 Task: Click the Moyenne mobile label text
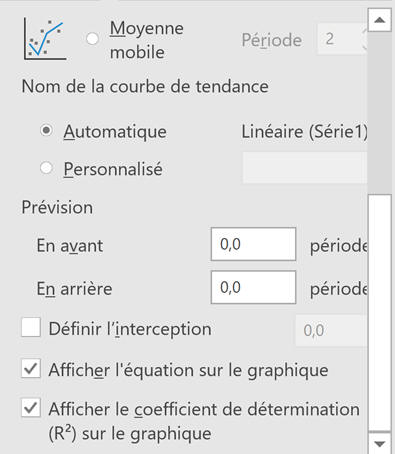(x=147, y=40)
